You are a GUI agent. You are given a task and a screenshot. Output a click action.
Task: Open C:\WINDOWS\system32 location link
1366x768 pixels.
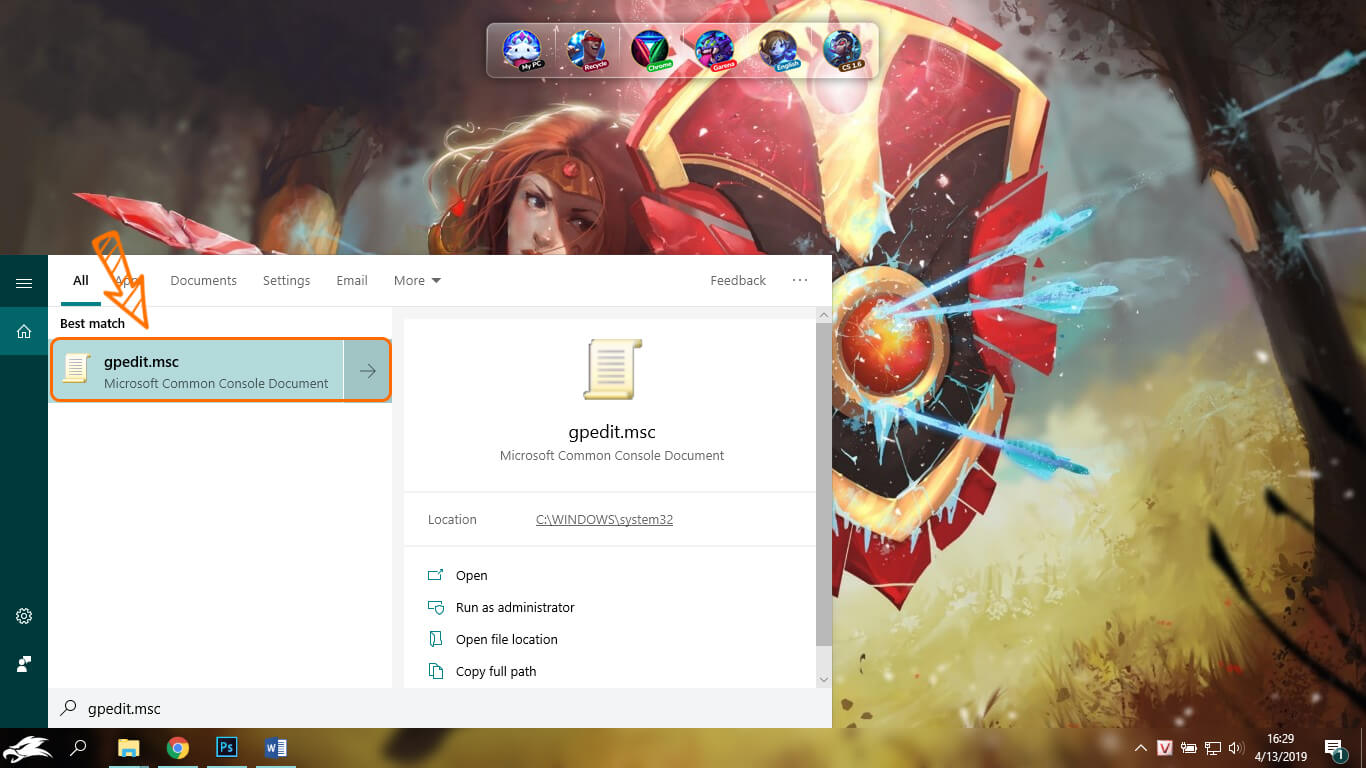pos(604,520)
